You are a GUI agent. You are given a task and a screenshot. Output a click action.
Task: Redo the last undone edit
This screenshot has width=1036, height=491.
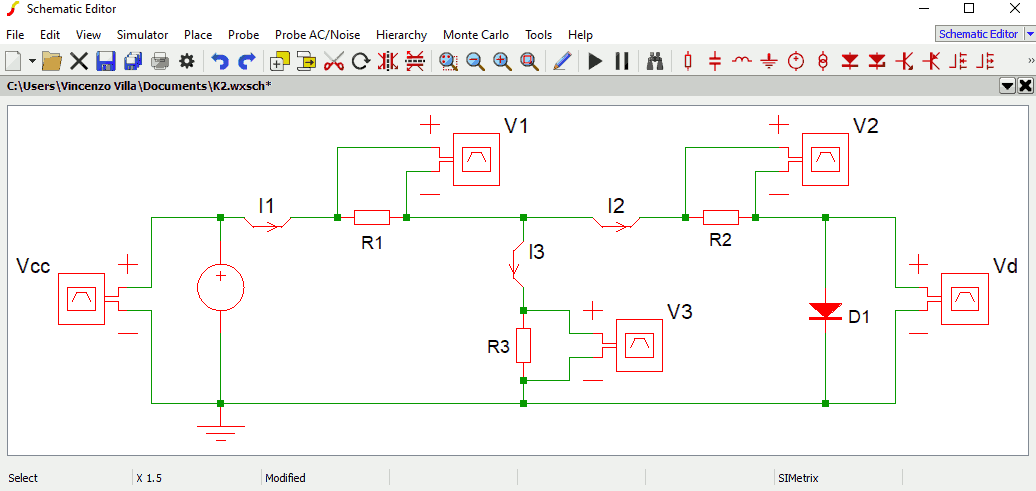coord(246,61)
